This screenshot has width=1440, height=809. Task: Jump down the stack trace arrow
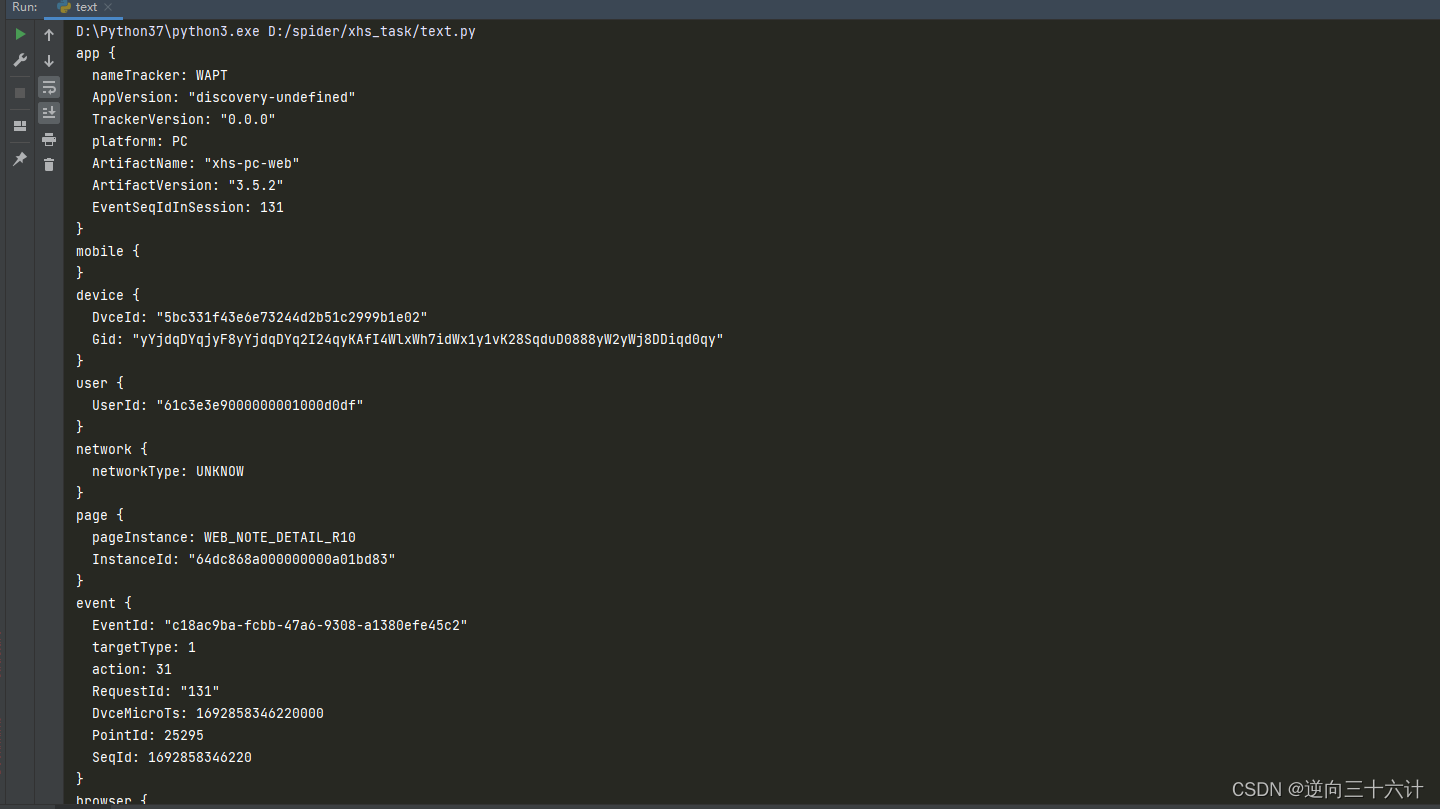click(49, 61)
